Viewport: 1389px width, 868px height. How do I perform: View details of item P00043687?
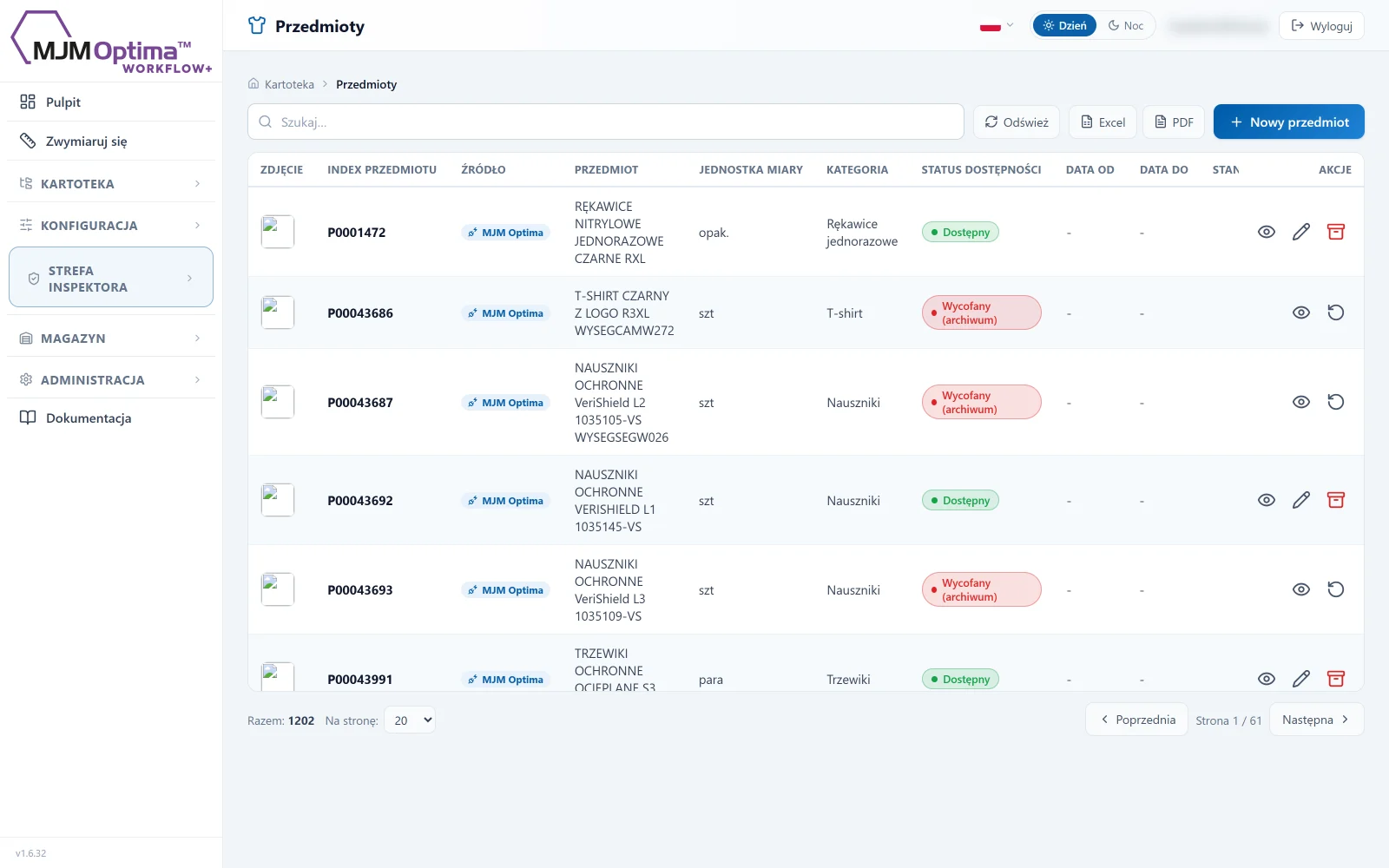pyautogui.click(x=1301, y=402)
